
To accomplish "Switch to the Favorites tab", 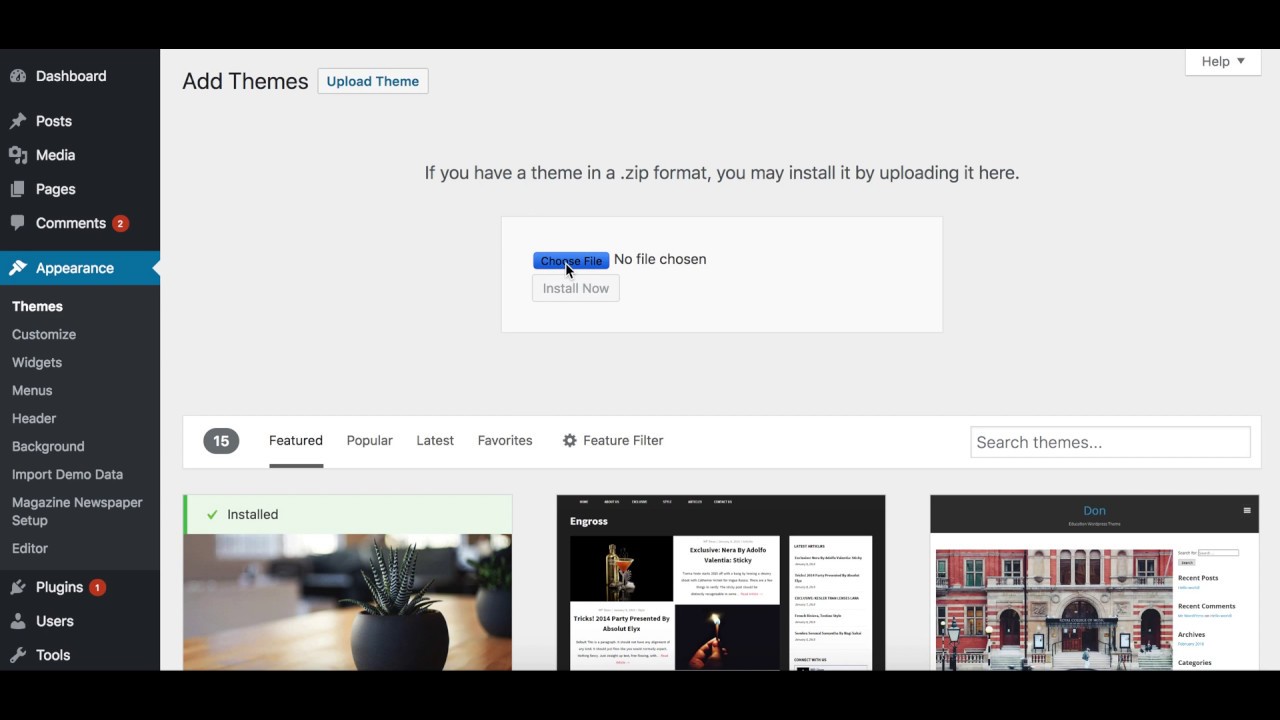I will pos(505,440).
